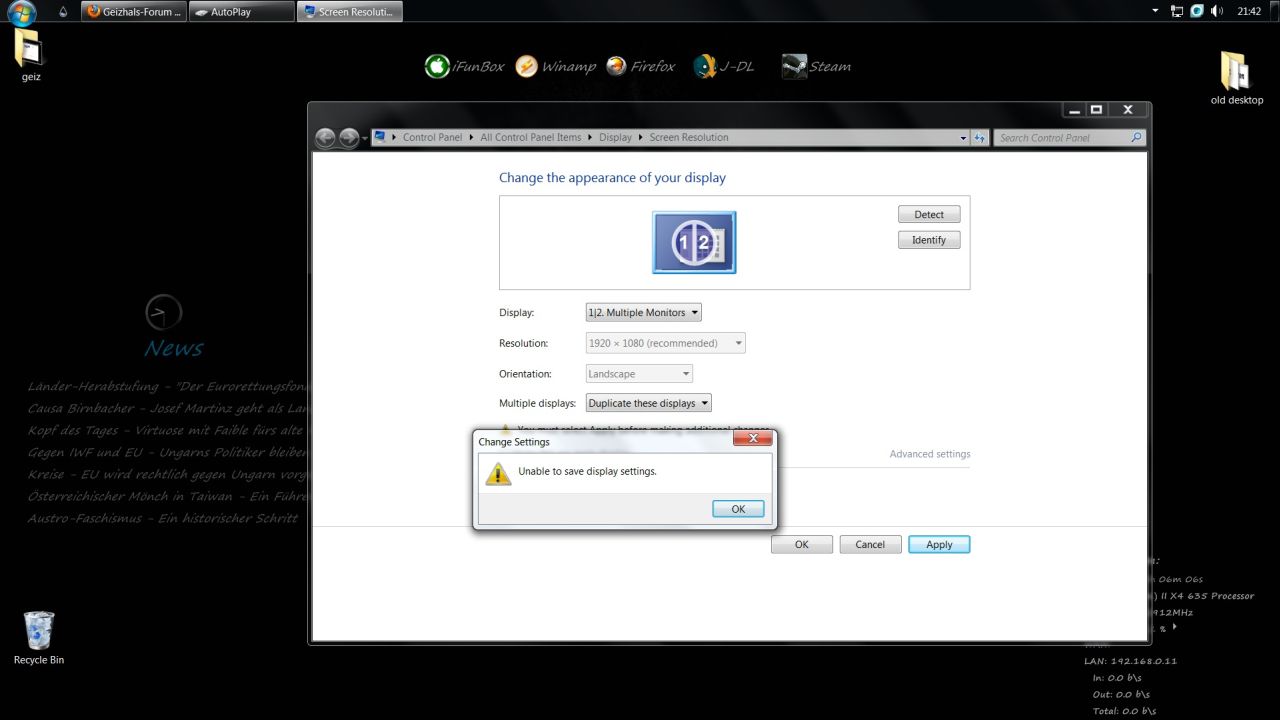Click the Windows Start orb
Image resolution: width=1280 pixels, height=720 pixels.
tap(22, 12)
